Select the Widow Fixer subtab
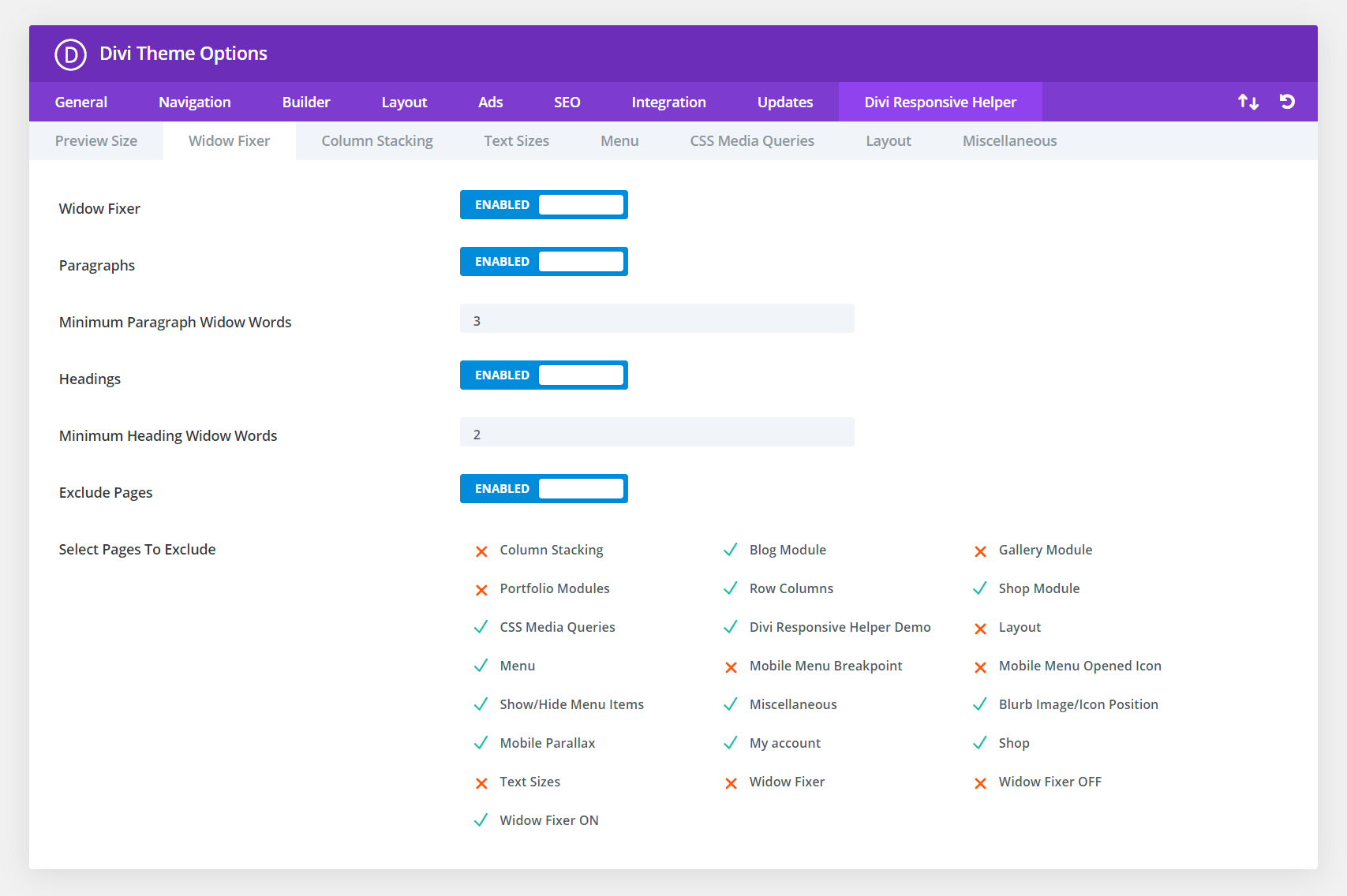Viewport: 1347px width, 896px height. click(x=230, y=140)
